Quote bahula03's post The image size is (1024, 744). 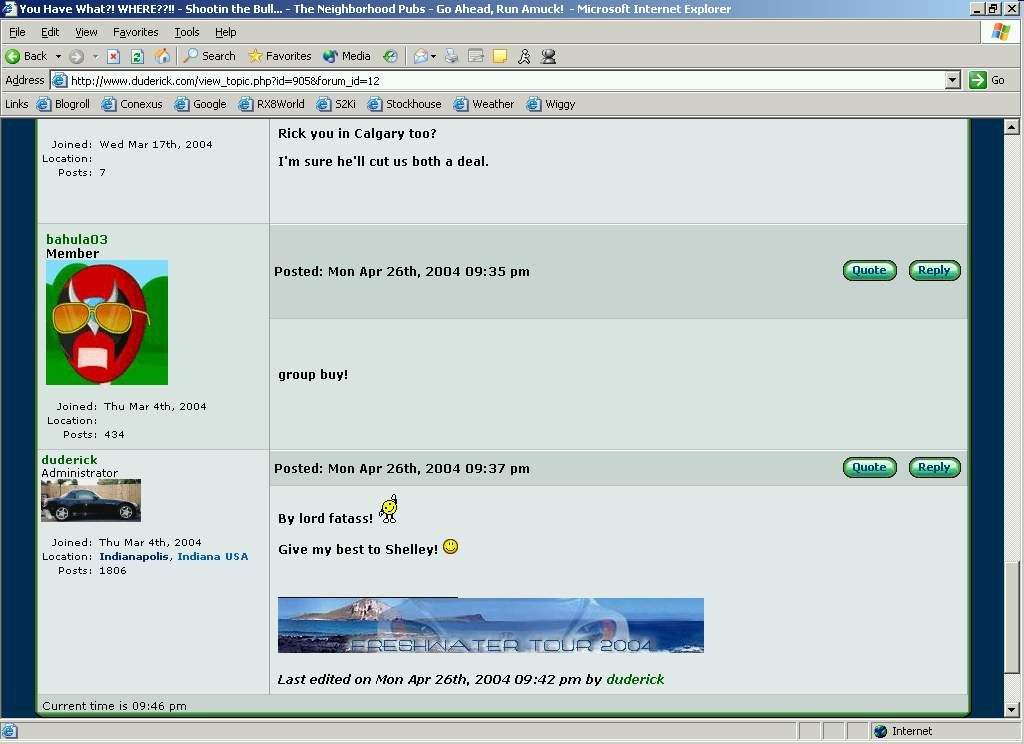869,270
